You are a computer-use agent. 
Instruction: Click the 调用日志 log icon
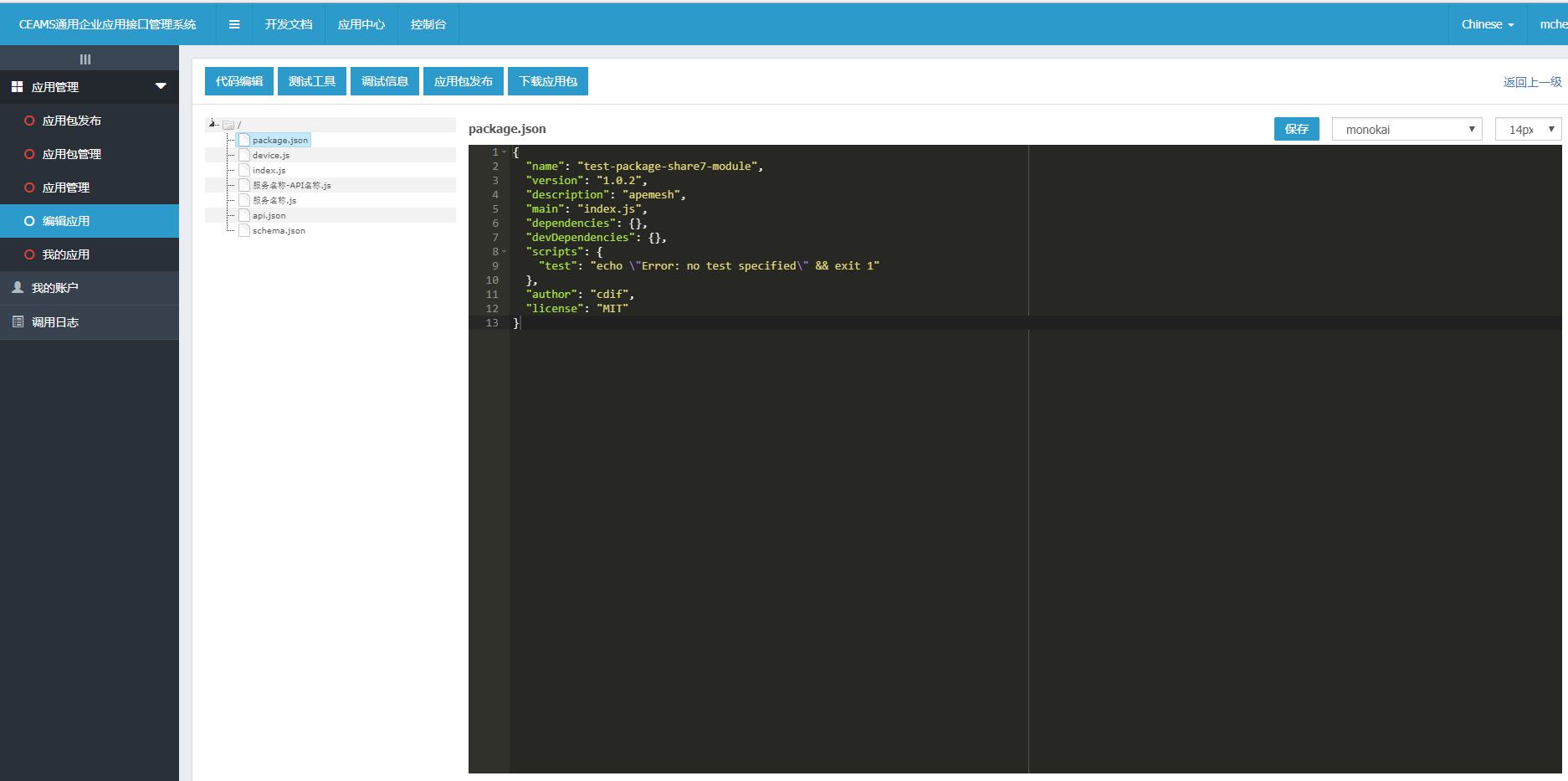pyautogui.click(x=18, y=321)
